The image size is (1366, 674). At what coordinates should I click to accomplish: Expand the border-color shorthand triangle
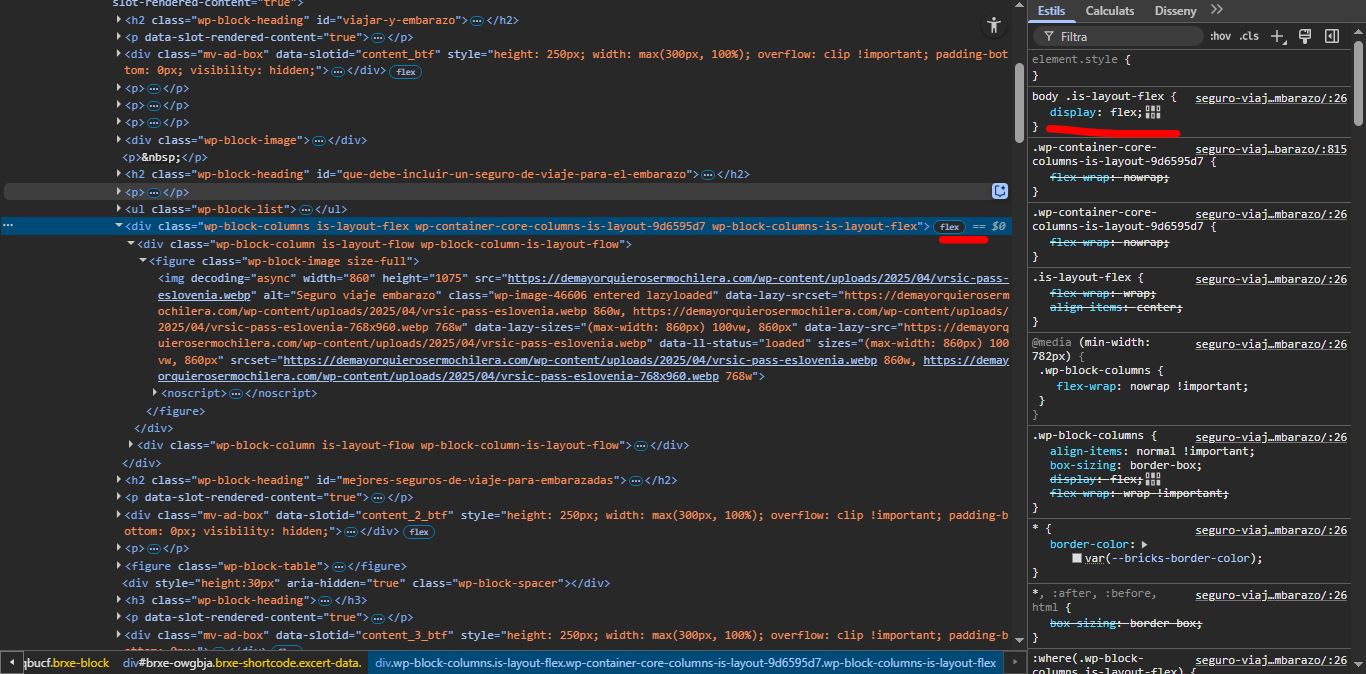pyautogui.click(x=1144, y=545)
